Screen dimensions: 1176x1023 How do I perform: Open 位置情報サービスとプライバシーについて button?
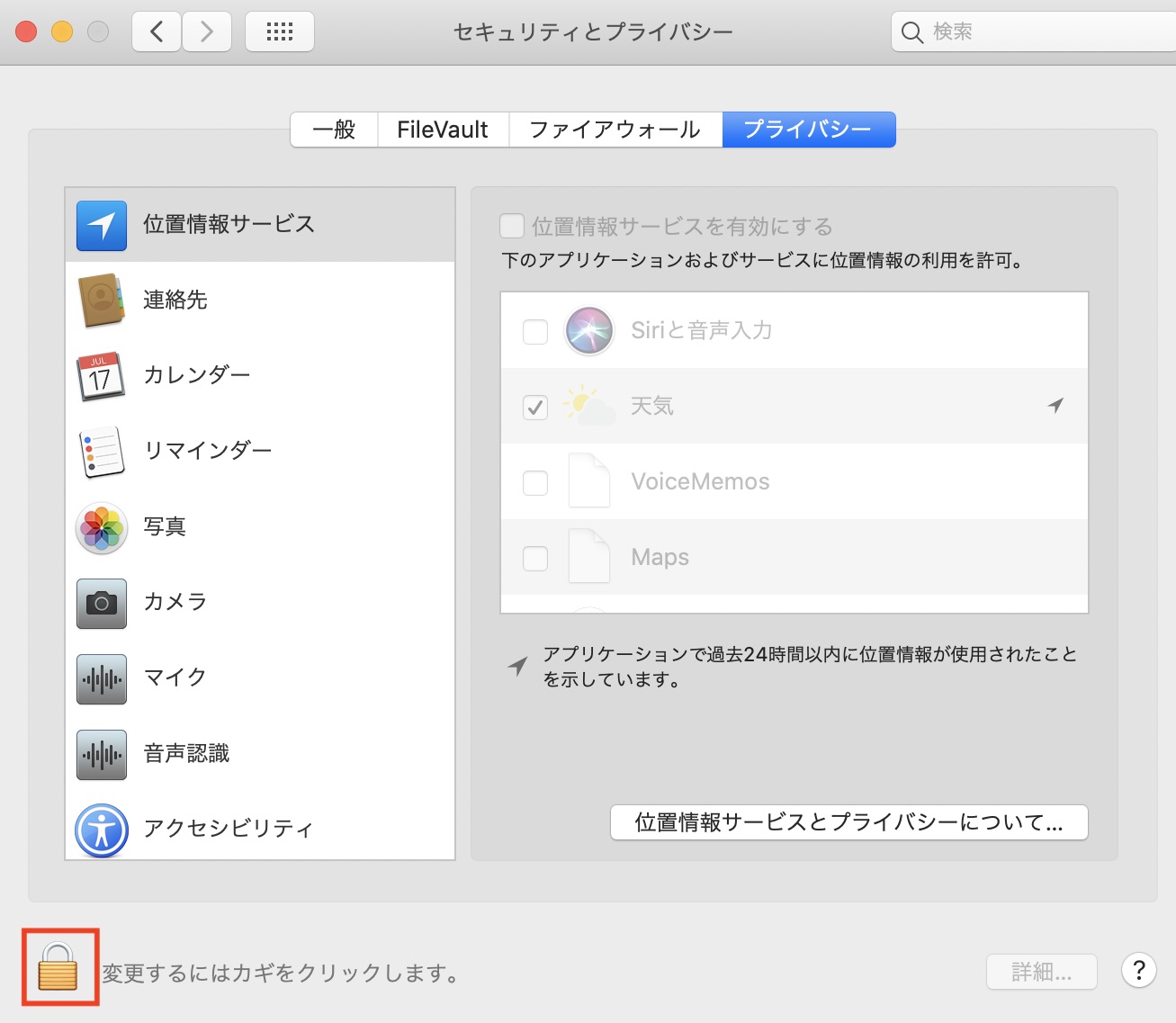pos(848,822)
